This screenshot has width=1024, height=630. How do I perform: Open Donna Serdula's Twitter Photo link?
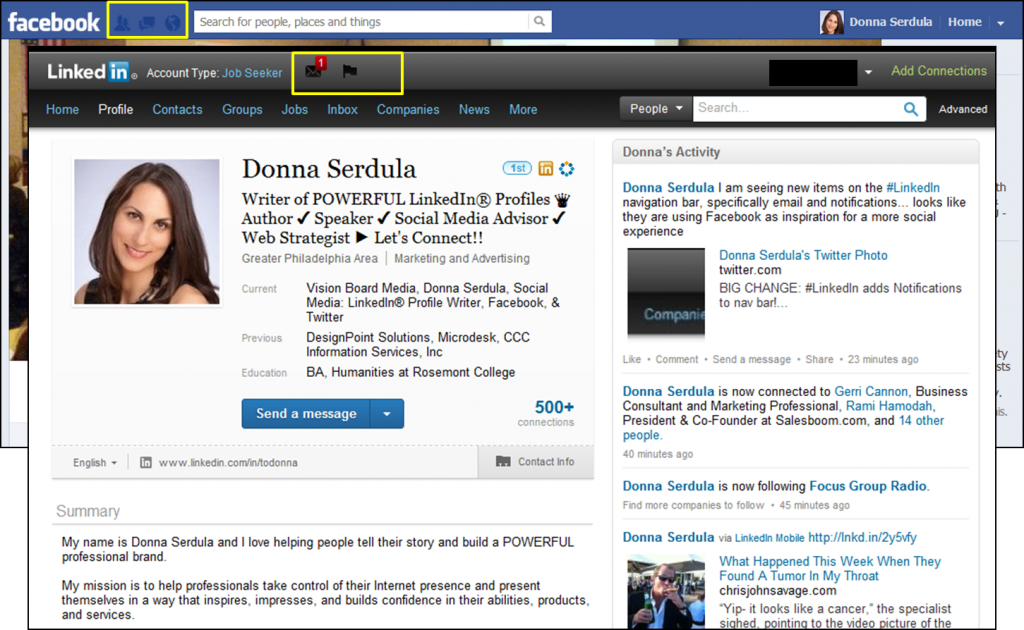[x=803, y=255]
